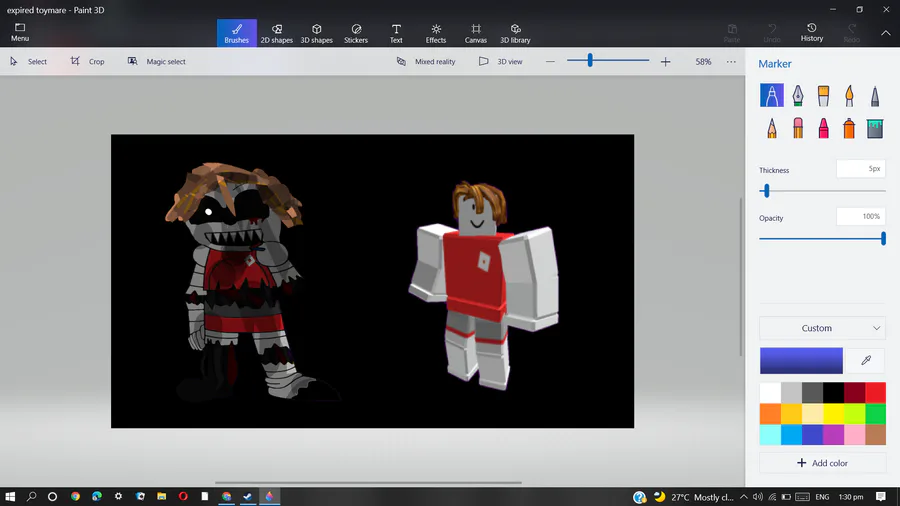The height and width of the screenshot is (506, 900).
Task: Choose the black color swatch
Action: pos(833,393)
